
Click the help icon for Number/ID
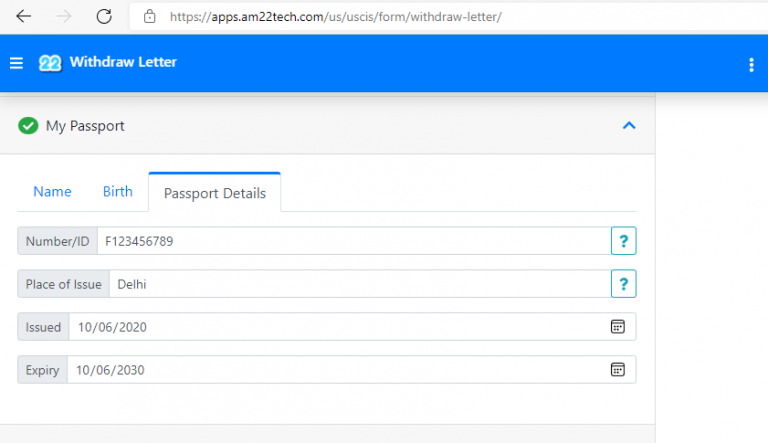[623, 241]
